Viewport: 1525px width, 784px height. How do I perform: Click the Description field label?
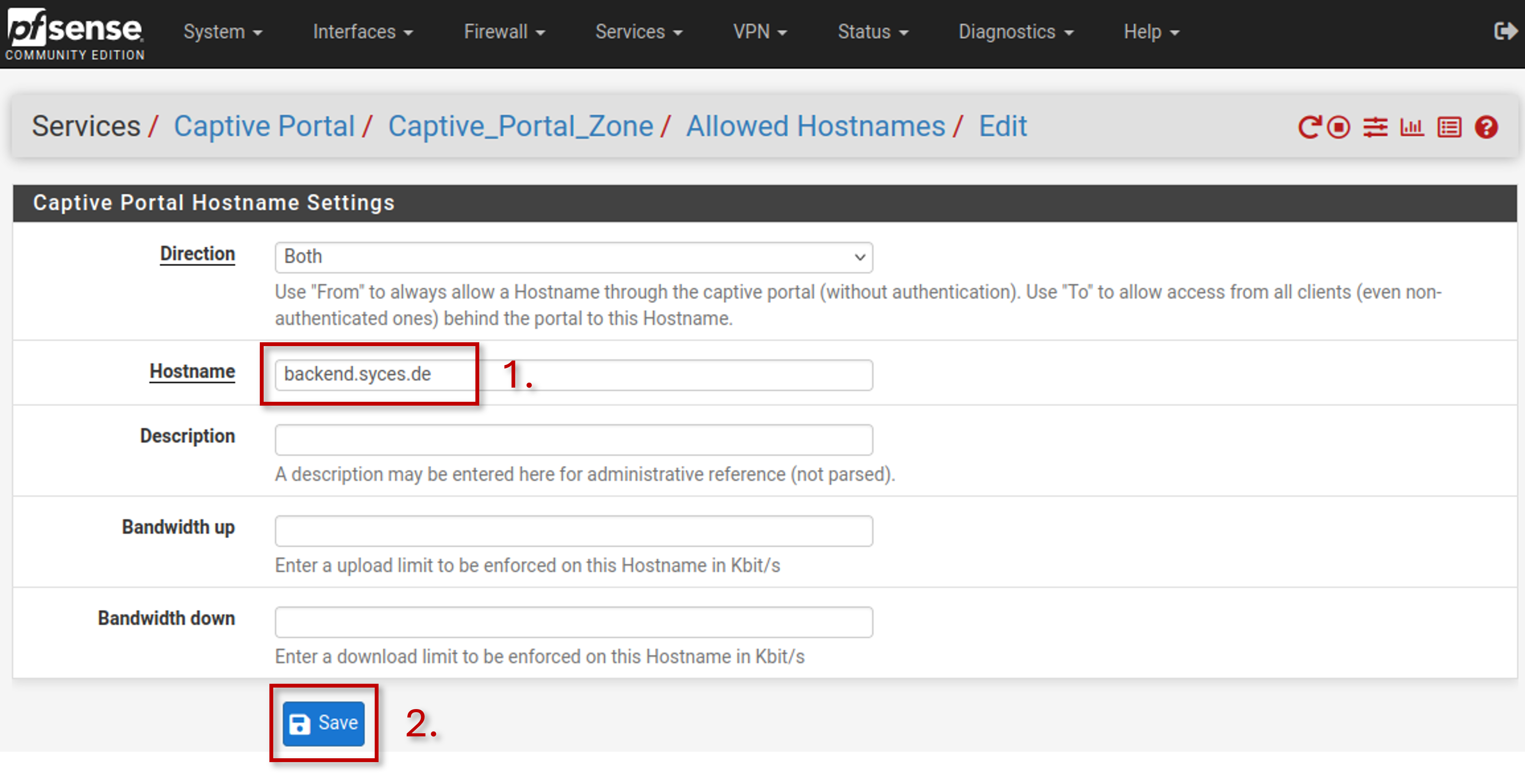tap(187, 436)
